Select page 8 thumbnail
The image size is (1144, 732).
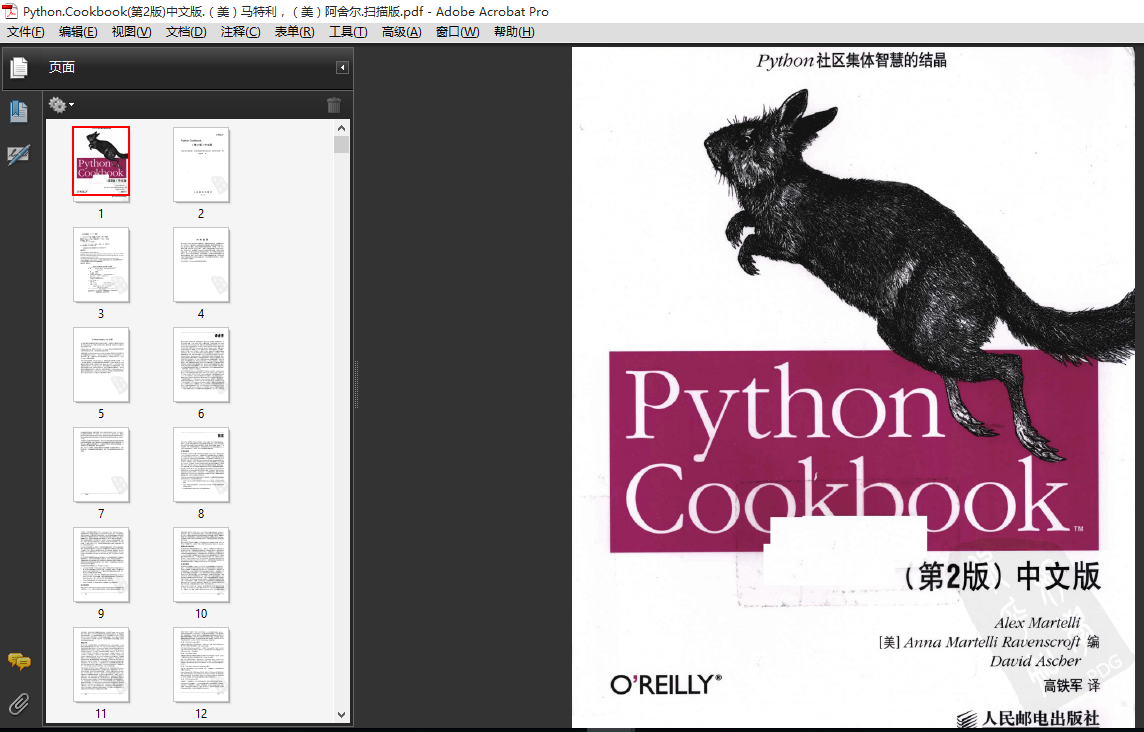(x=201, y=464)
